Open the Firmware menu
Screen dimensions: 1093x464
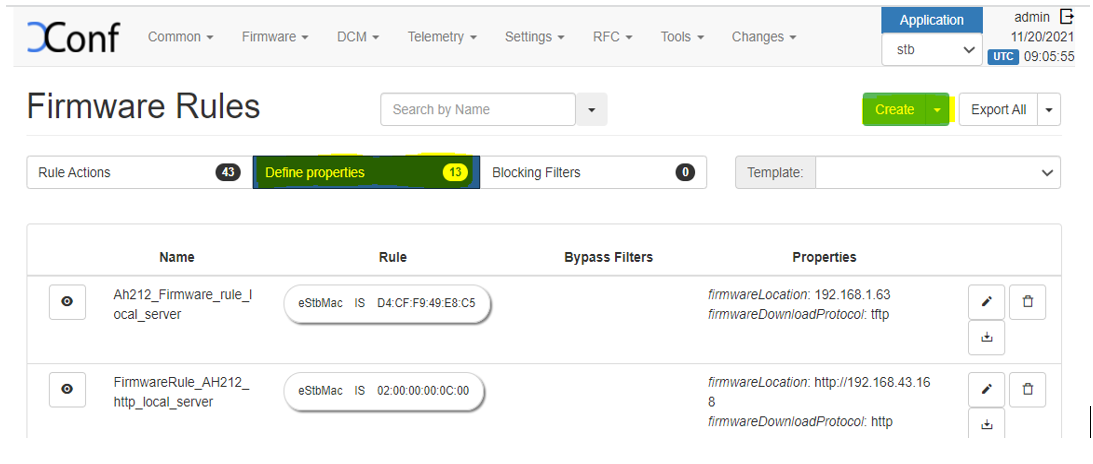pyautogui.click(x=274, y=37)
